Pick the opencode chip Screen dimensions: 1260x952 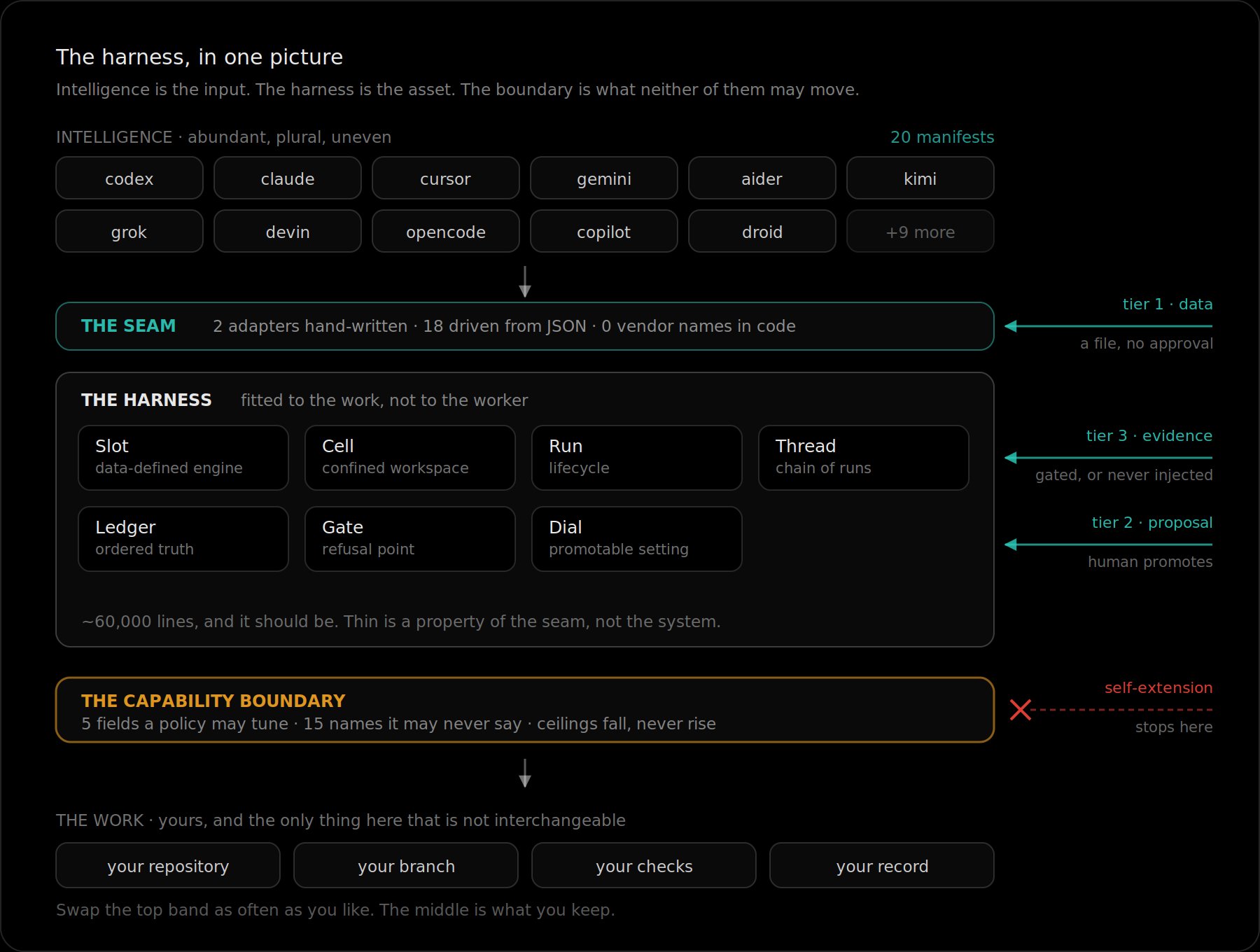coord(446,232)
